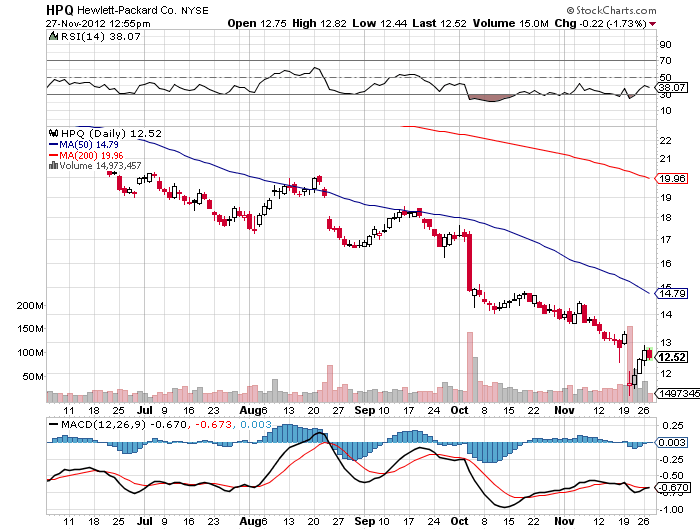This screenshot has height=530, width=700.
Task: Click the Sep label on the price panel date axis
Action: pos(364,410)
